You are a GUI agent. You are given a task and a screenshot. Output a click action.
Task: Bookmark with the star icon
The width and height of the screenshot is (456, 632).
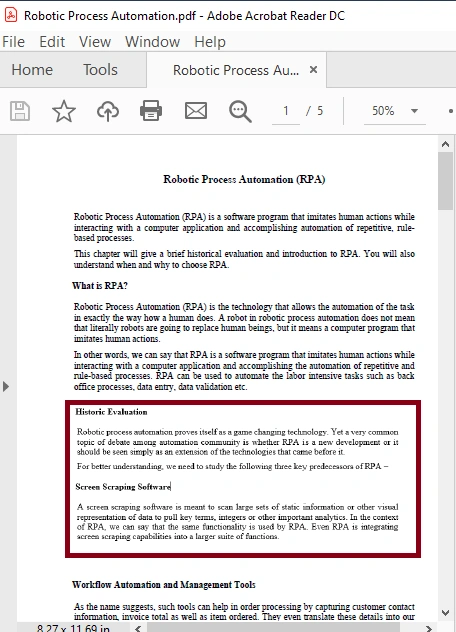[64, 111]
